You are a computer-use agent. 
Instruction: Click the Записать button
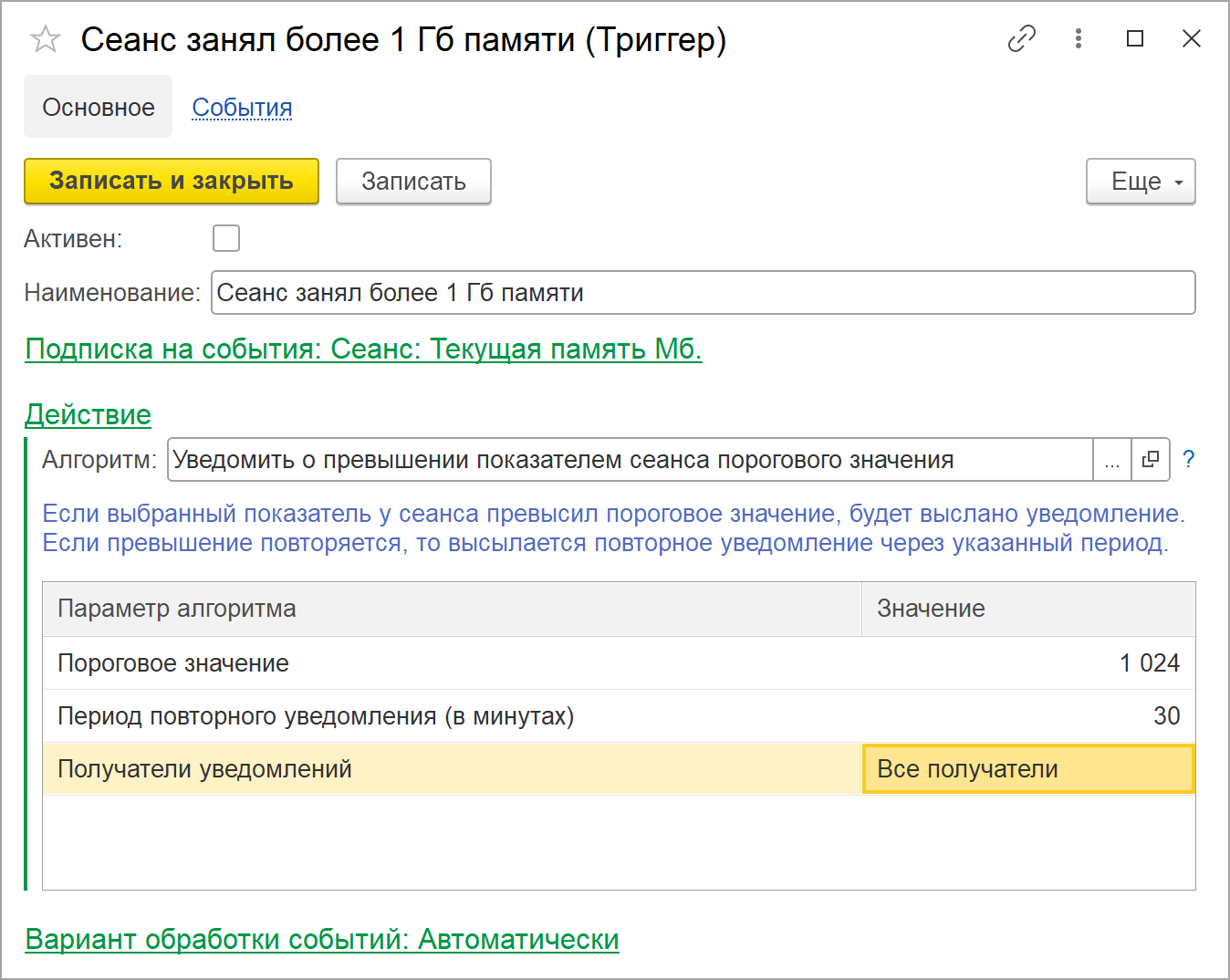point(413,182)
